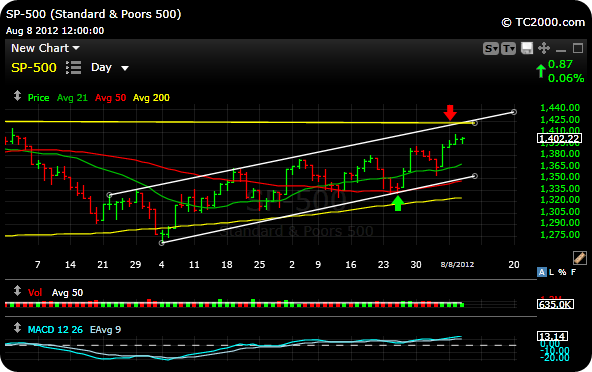This screenshot has width=592, height=372.
Task: Click the 8/8/2012 date axis label
Action: (457, 264)
